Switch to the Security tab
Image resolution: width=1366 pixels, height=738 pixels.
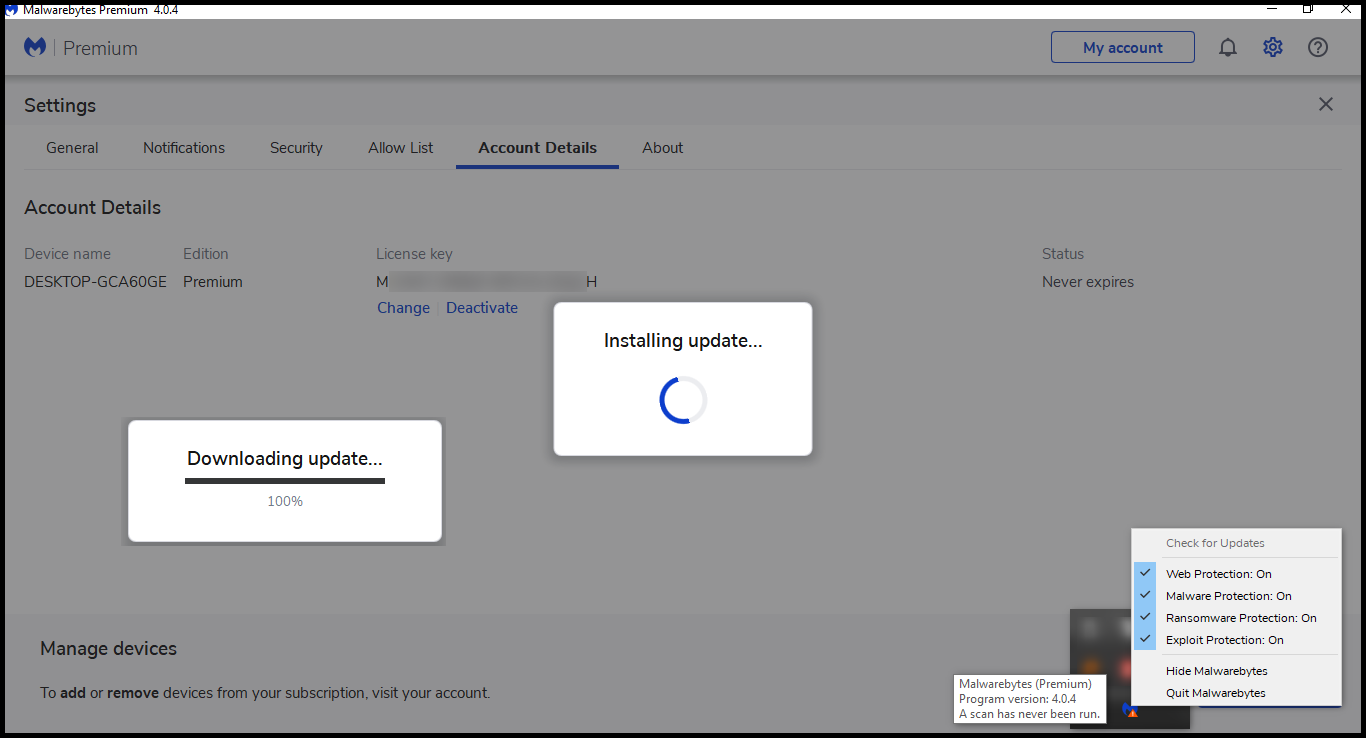click(296, 148)
